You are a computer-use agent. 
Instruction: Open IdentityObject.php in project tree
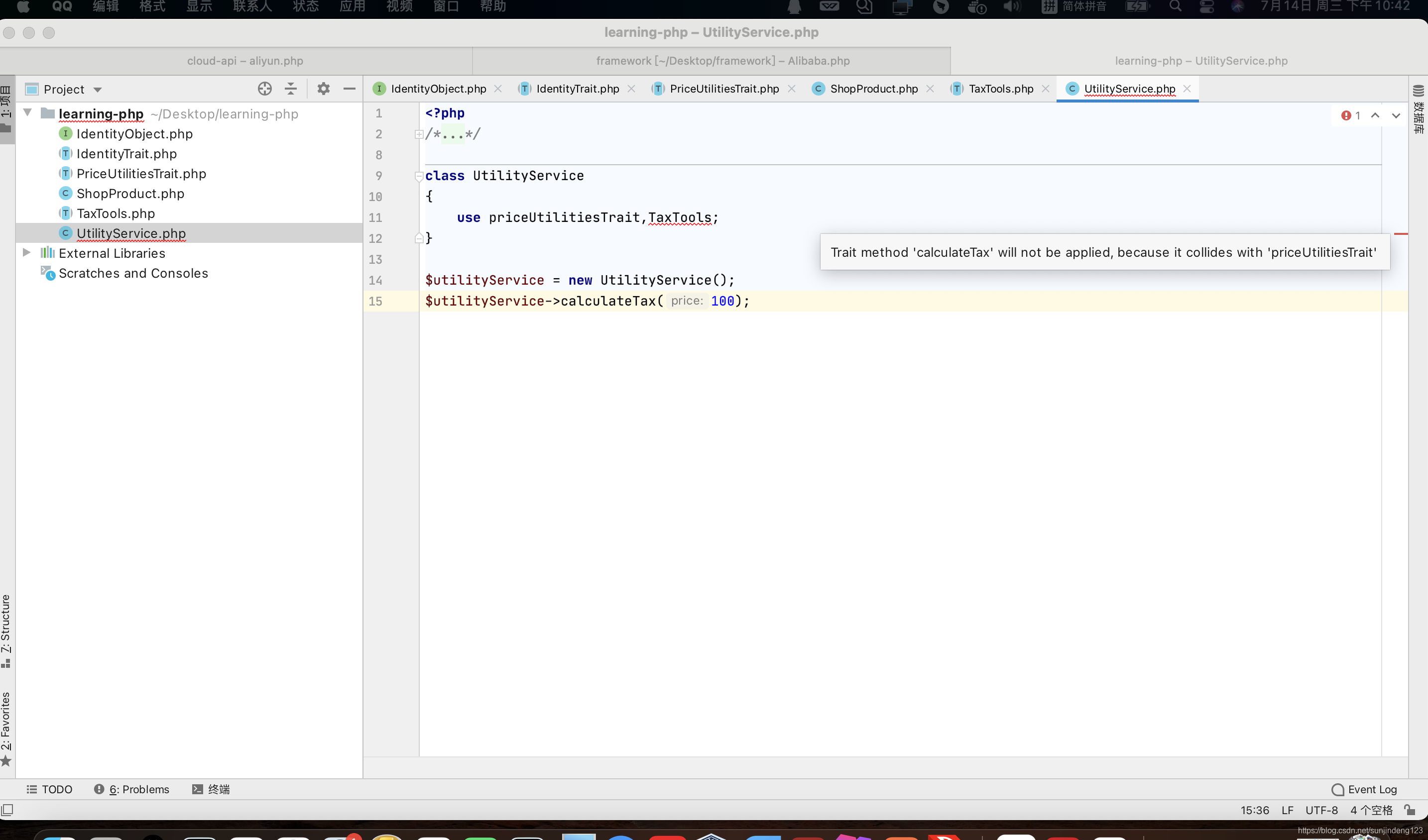click(x=134, y=134)
